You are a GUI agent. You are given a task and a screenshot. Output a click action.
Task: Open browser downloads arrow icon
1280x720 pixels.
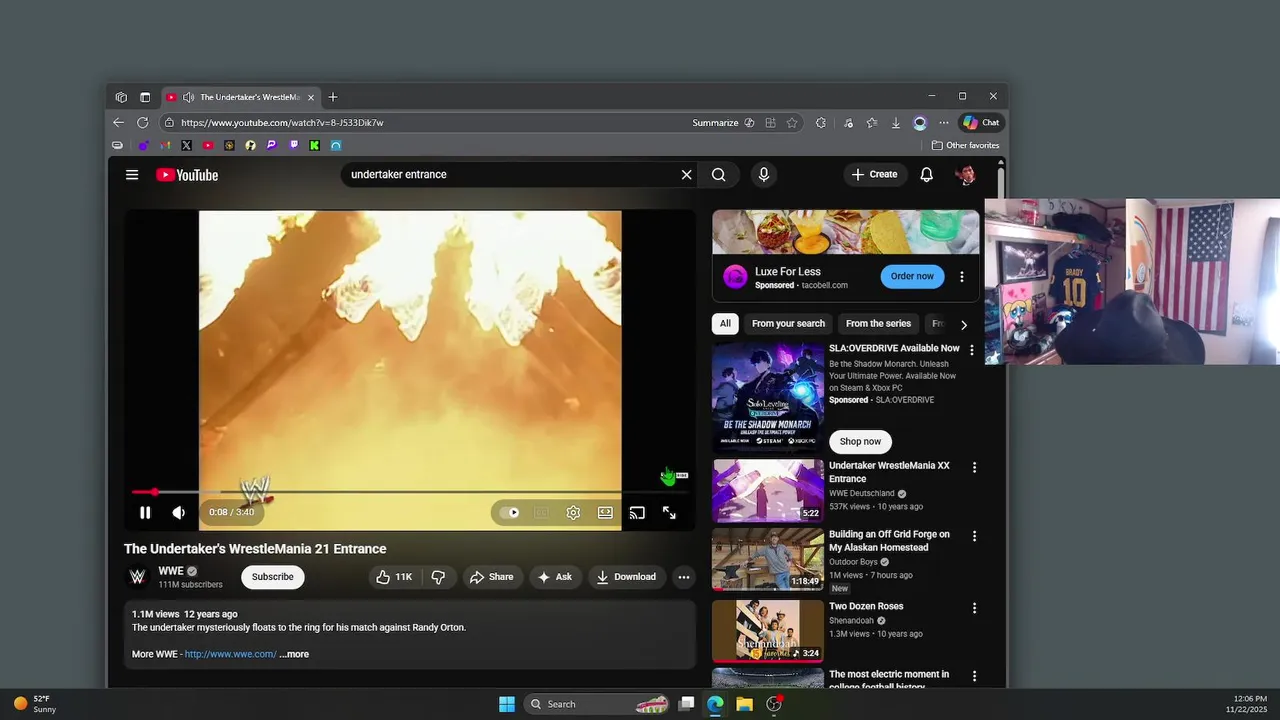pos(896,123)
